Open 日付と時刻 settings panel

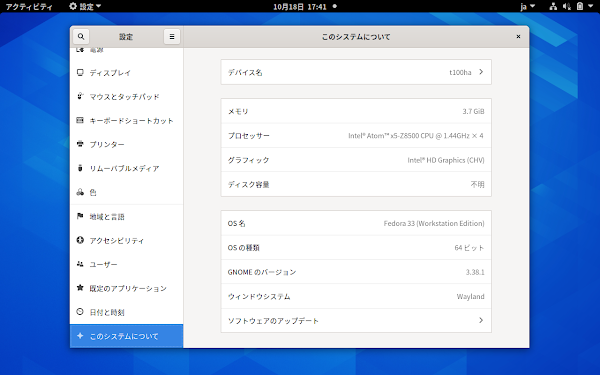(x=126, y=312)
